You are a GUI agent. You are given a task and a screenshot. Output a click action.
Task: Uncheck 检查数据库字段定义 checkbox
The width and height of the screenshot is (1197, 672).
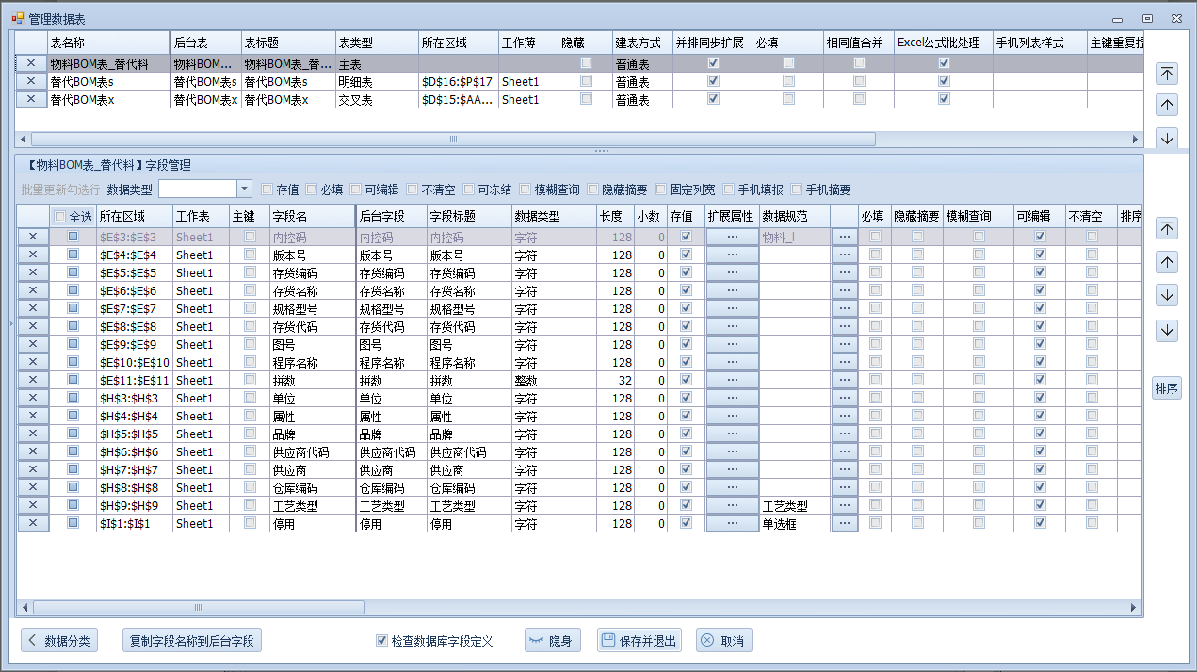(382, 641)
